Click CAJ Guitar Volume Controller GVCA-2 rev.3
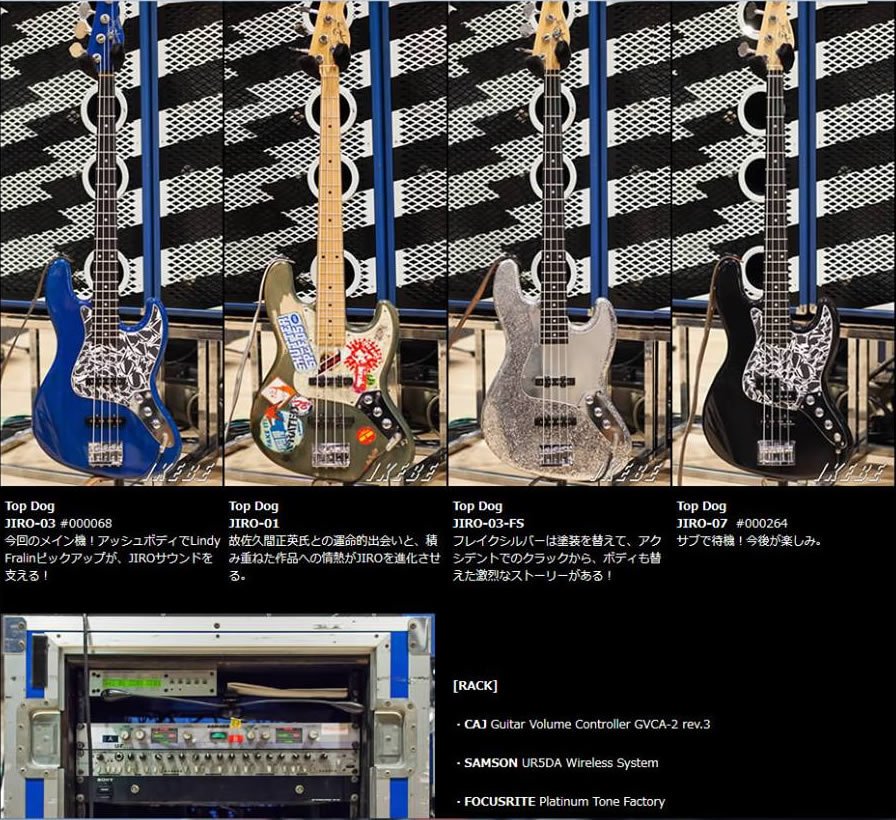Screen dimensions: 896x820 point(587,724)
